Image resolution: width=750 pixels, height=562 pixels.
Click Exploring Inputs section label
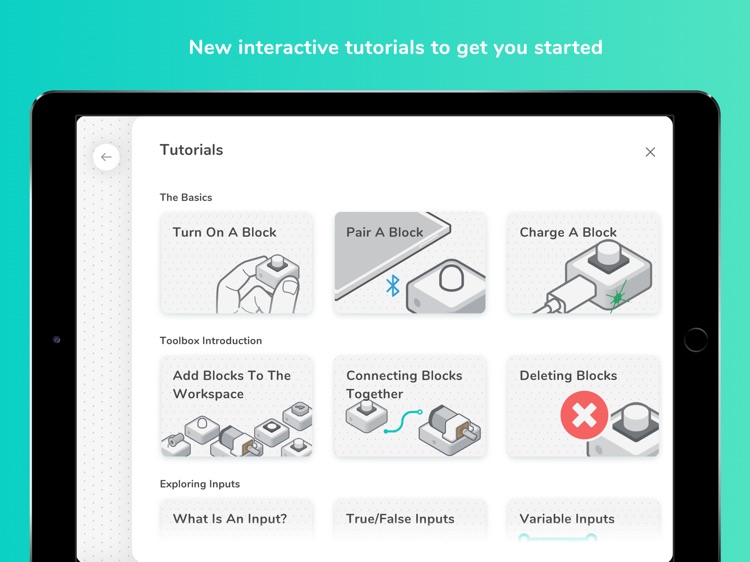(x=200, y=484)
